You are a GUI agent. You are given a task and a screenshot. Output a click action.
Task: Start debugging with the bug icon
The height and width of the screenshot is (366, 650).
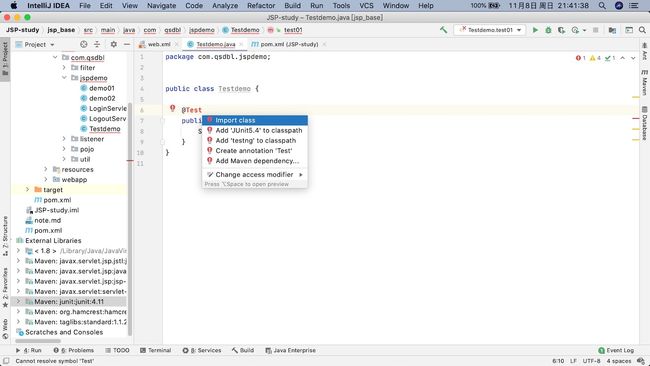tap(548, 30)
